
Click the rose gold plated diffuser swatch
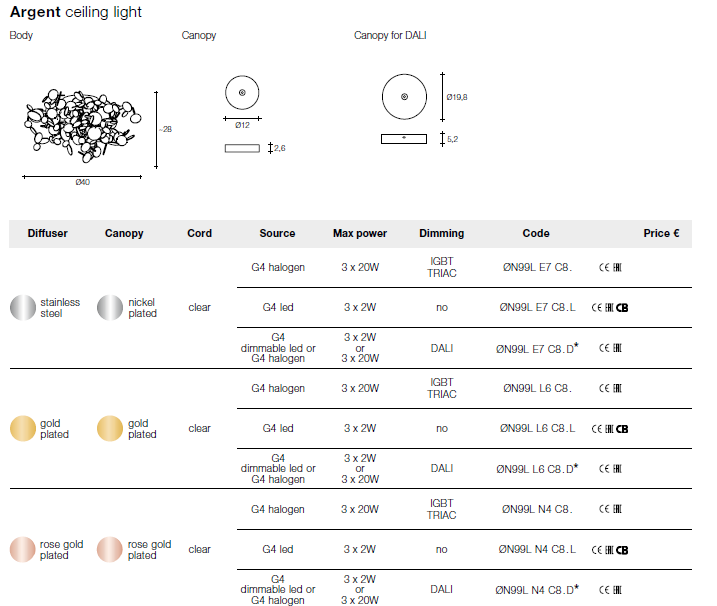(23, 549)
